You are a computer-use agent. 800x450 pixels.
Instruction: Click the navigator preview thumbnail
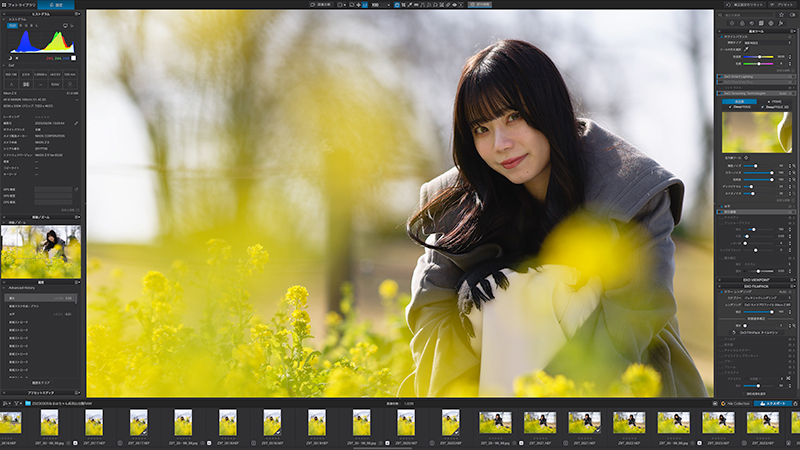tap(41, 252)
